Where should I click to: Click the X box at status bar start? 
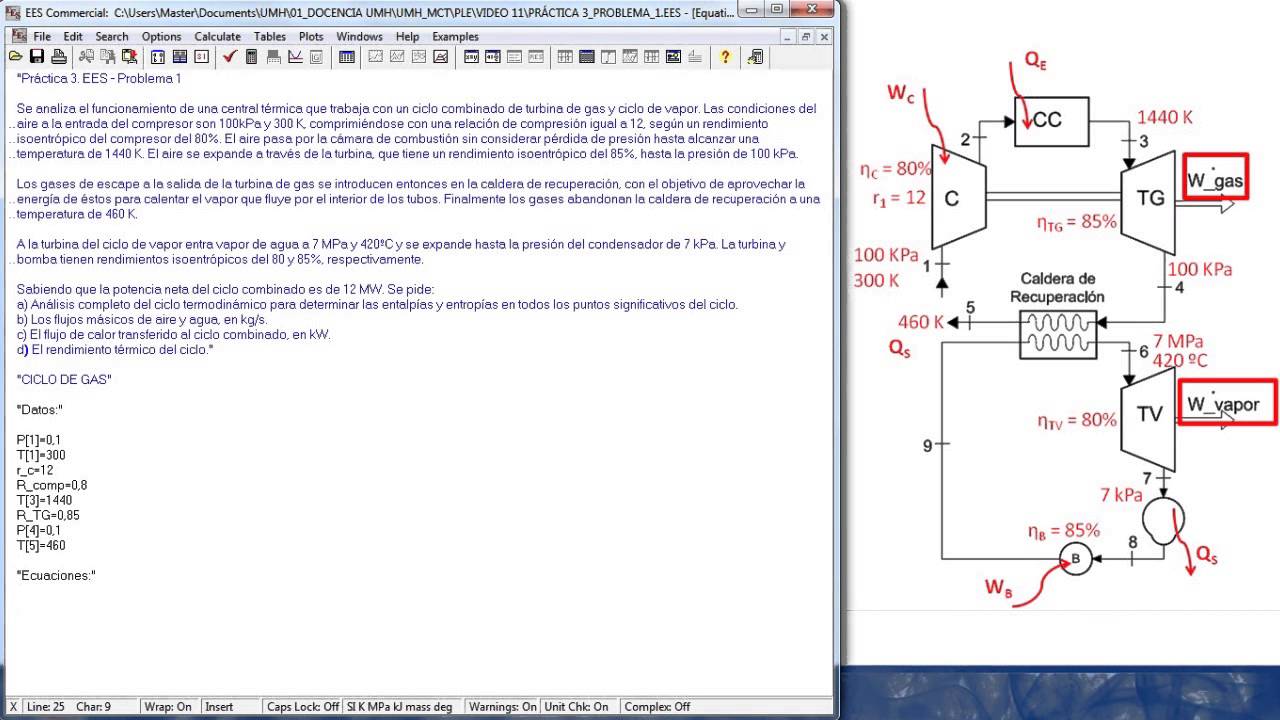click(12, 706)
